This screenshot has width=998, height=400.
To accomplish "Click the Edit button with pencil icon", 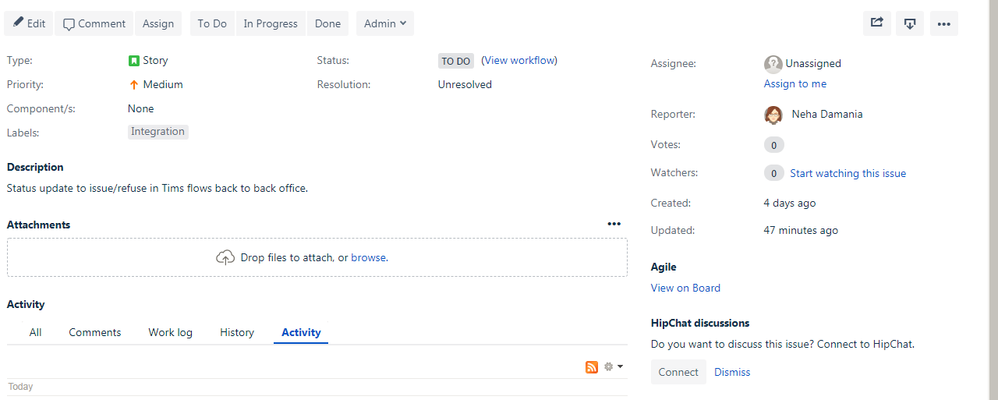I will 29,24.
